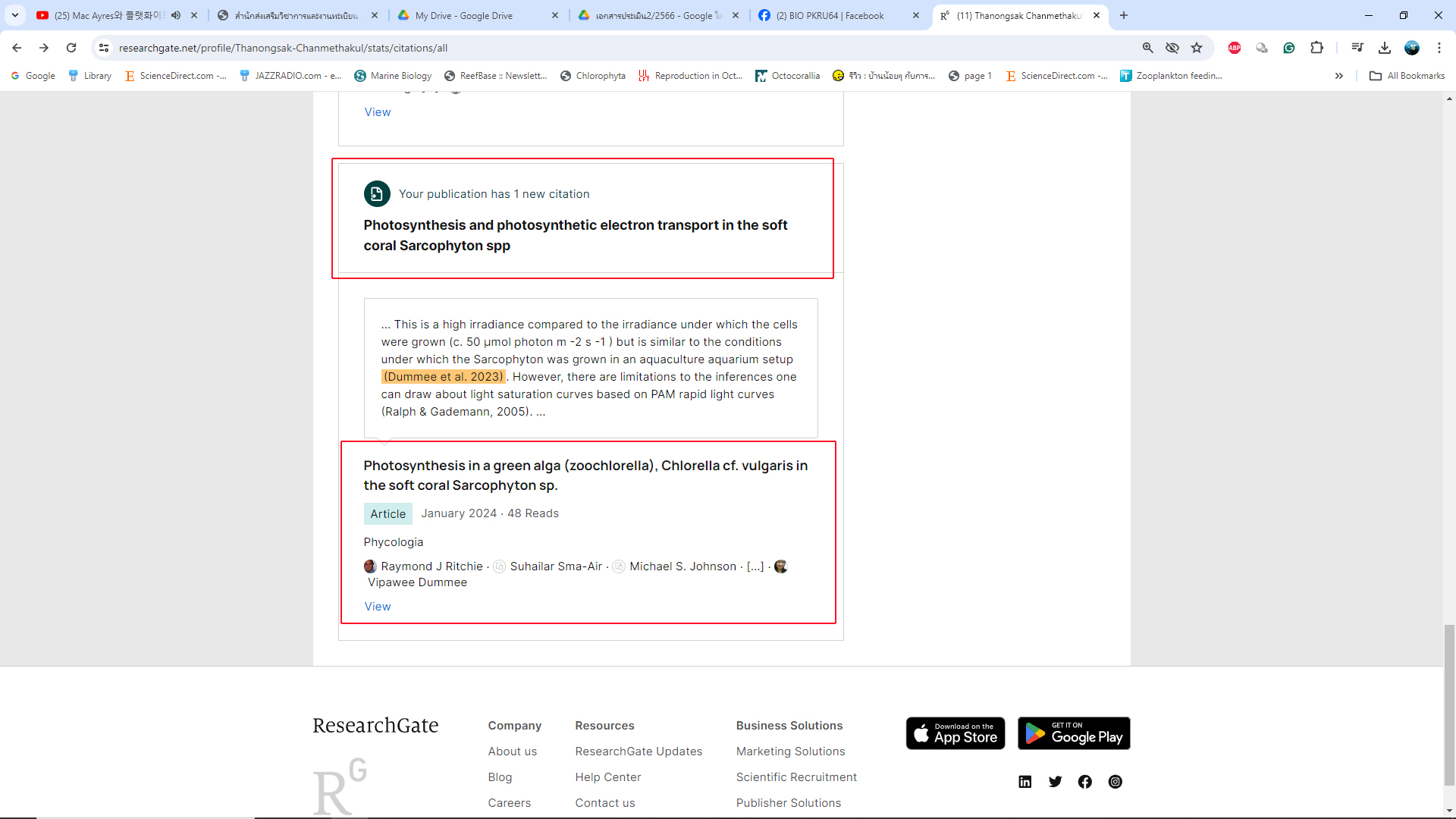1456x819 pixels.
Task: Expand the [...] more authors link
Action: point(755,566)
